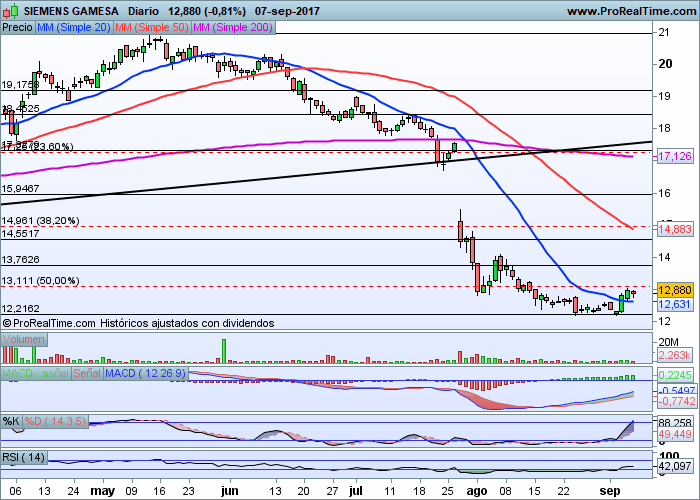This screenshot has width=700, height=500.
Task: Click the jun month axis label
Action: [x=229, y=491]
